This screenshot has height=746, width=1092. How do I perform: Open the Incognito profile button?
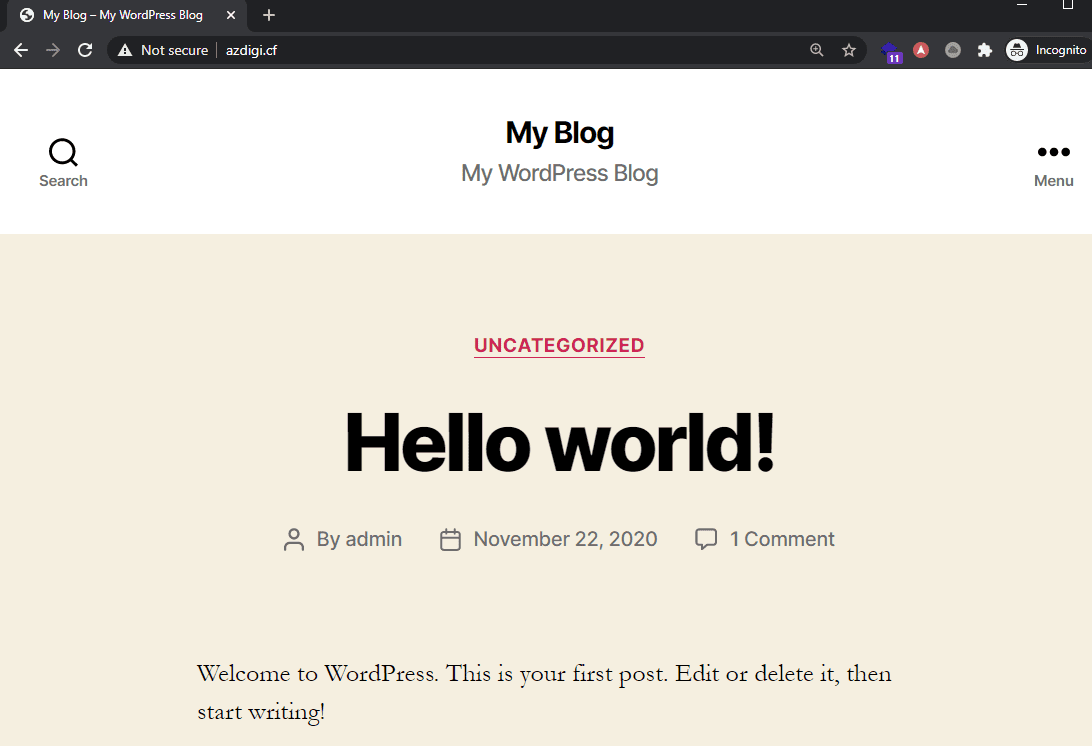click(1046, 50)
